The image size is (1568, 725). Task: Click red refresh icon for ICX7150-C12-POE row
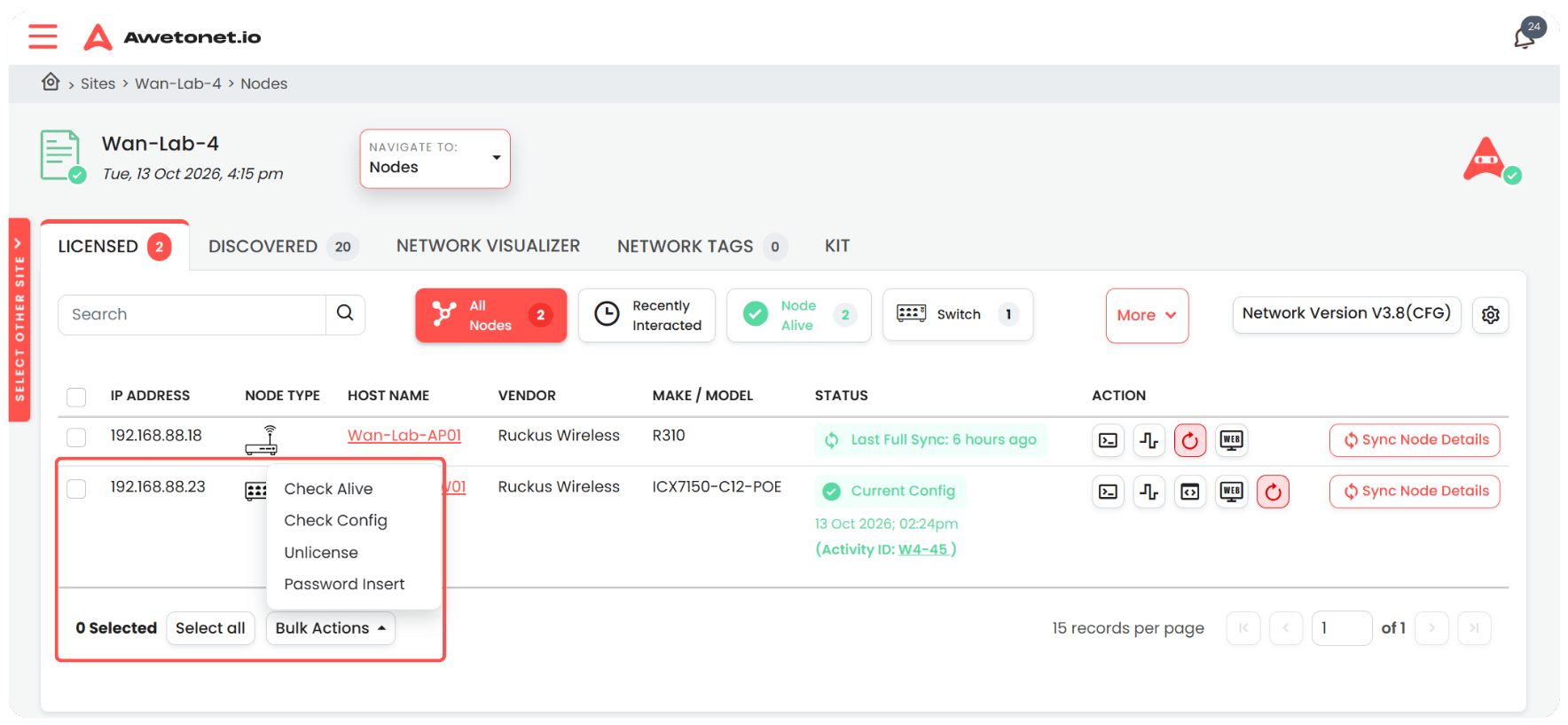coord(1273,492)
